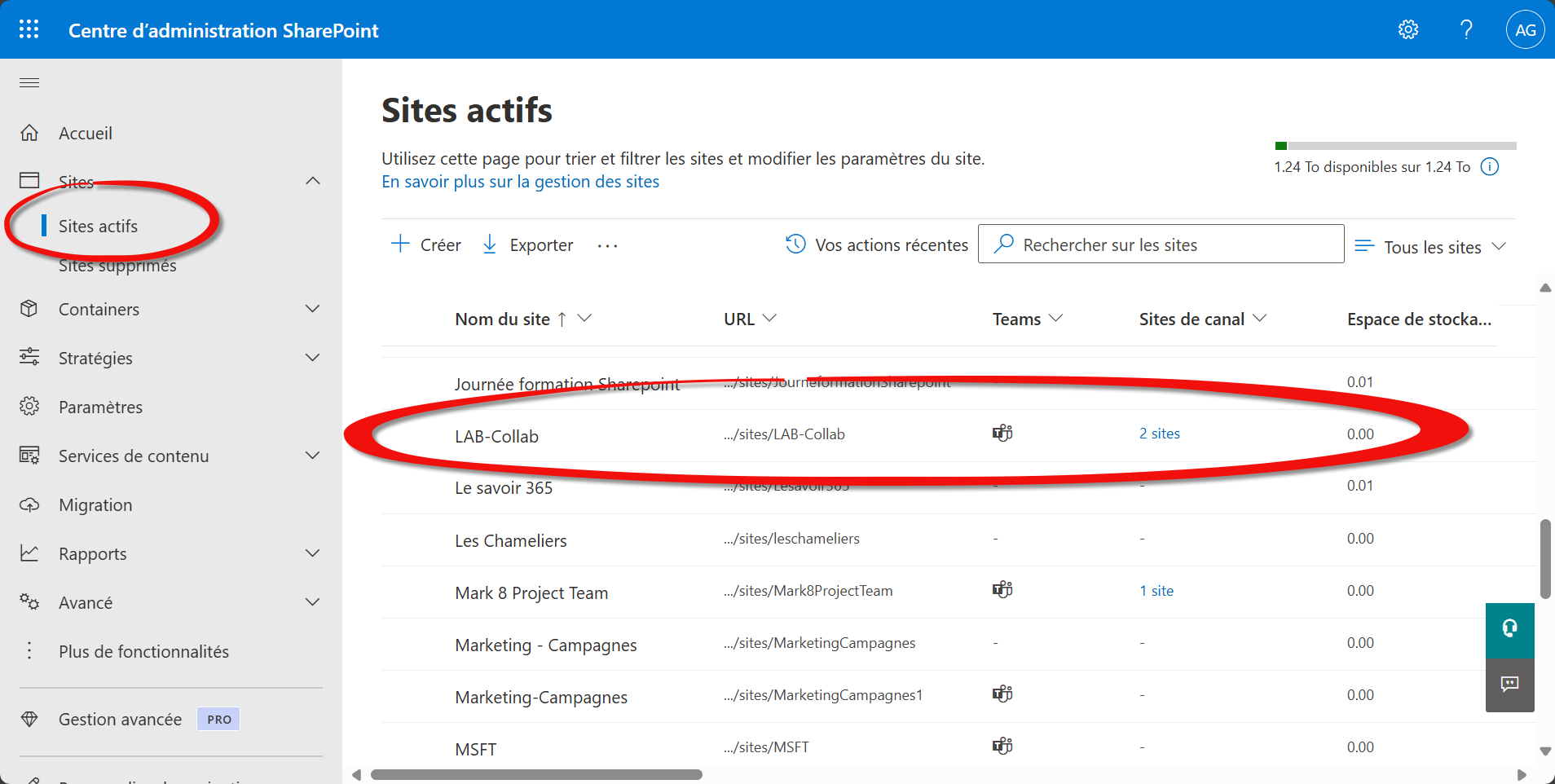This screenshot has width=1555, height=784.
Task: Click the horizontal scrollbar thumb
Action: (x=536, y=775)
